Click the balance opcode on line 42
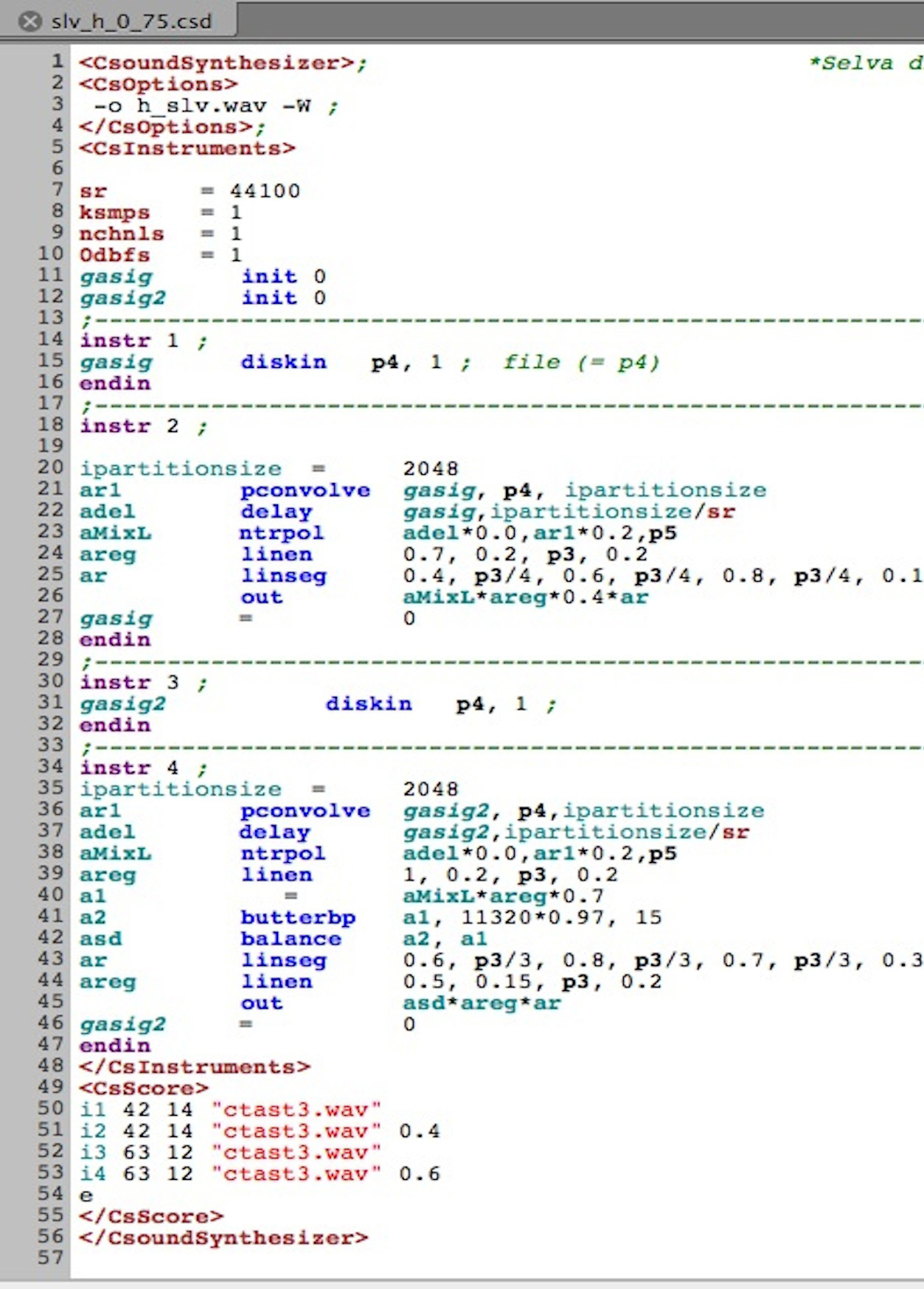 [x=291, y=939]
